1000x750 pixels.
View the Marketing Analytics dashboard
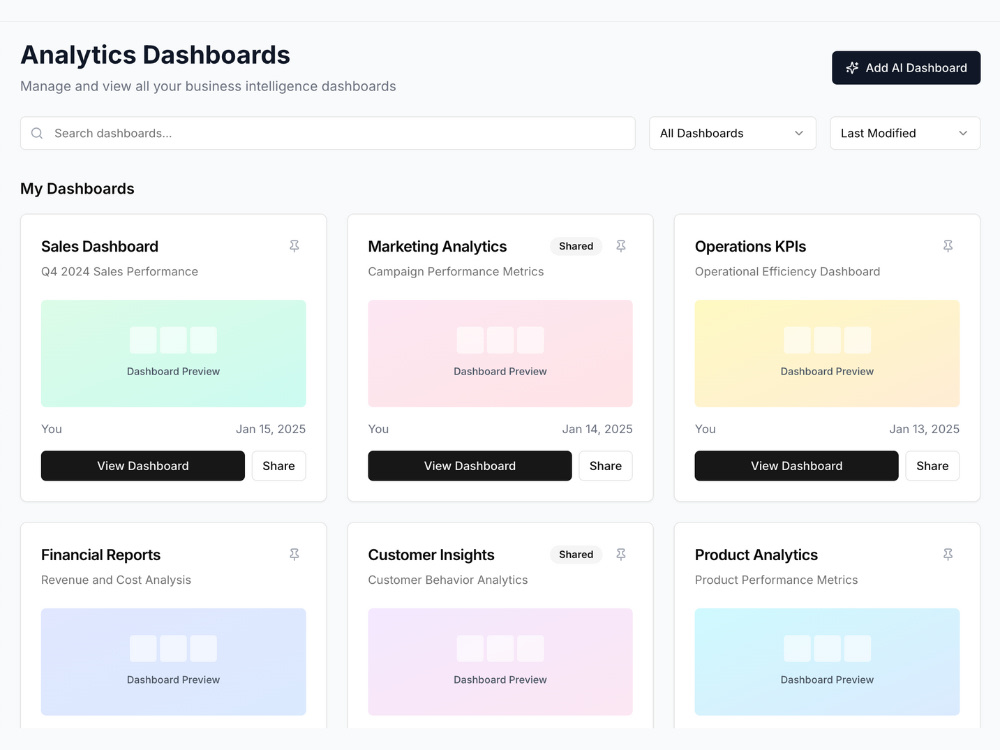(469, 466)
